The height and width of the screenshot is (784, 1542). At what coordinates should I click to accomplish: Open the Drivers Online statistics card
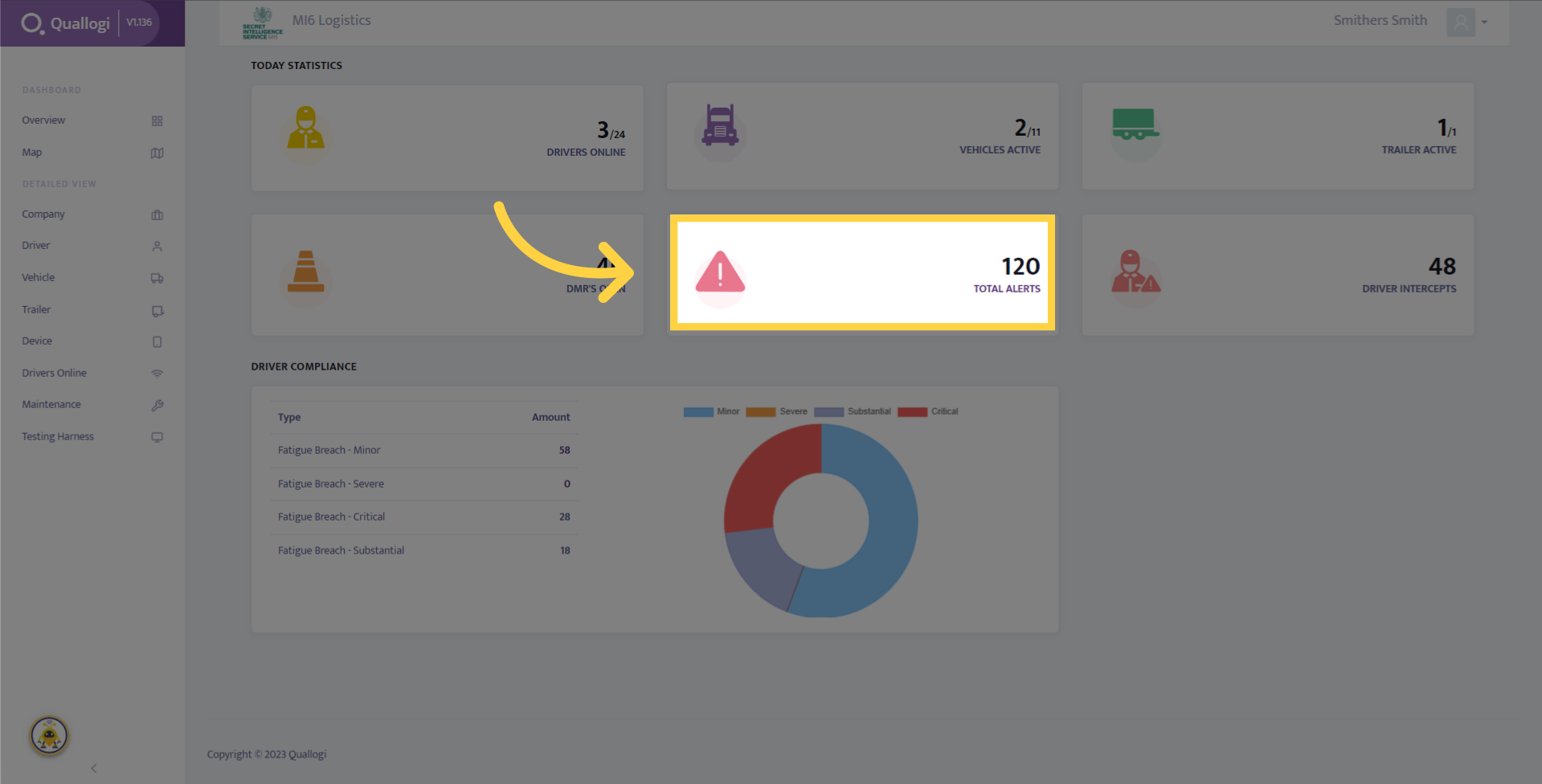[448, 137]
